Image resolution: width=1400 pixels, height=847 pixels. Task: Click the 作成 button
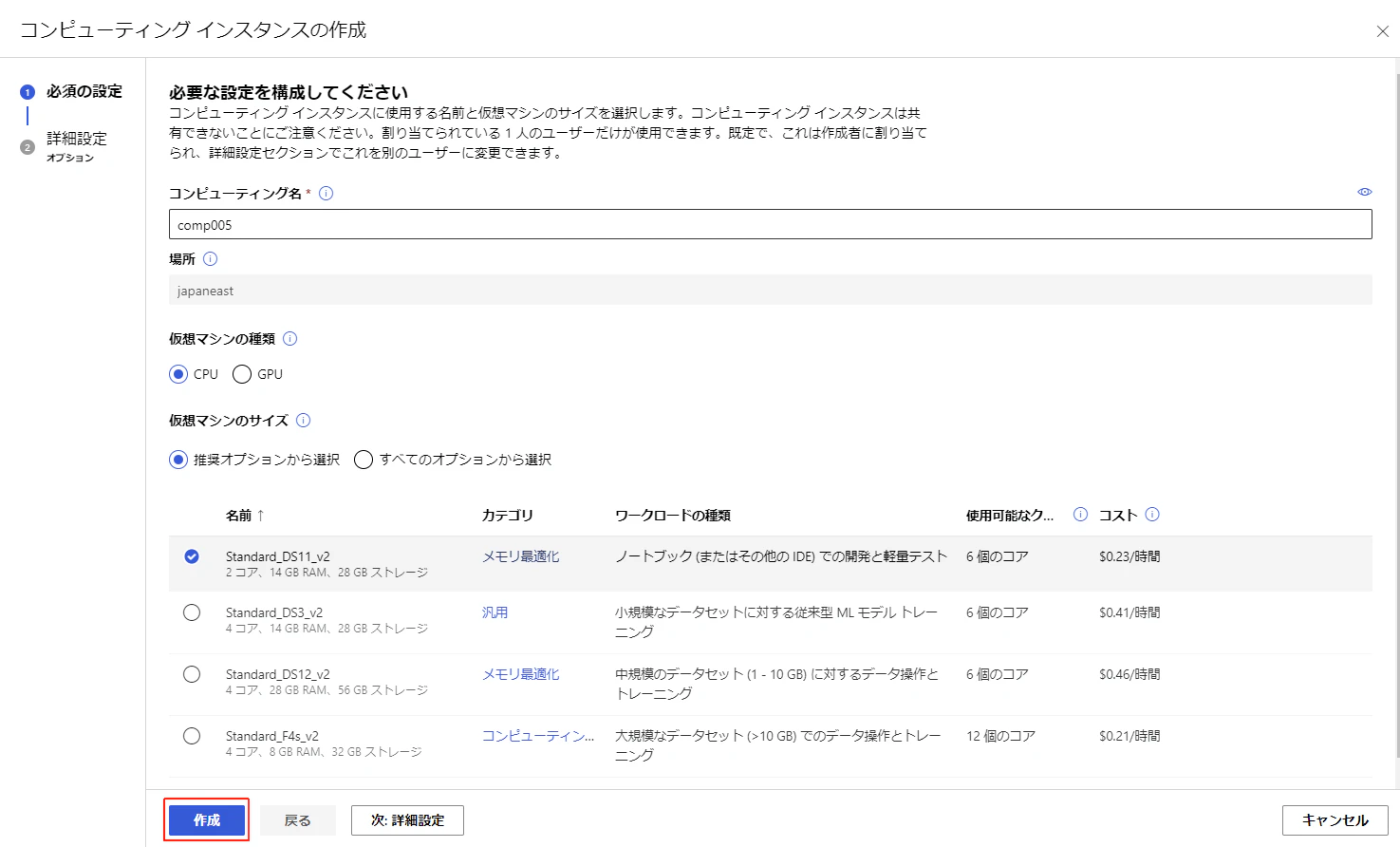click(207, 820)
